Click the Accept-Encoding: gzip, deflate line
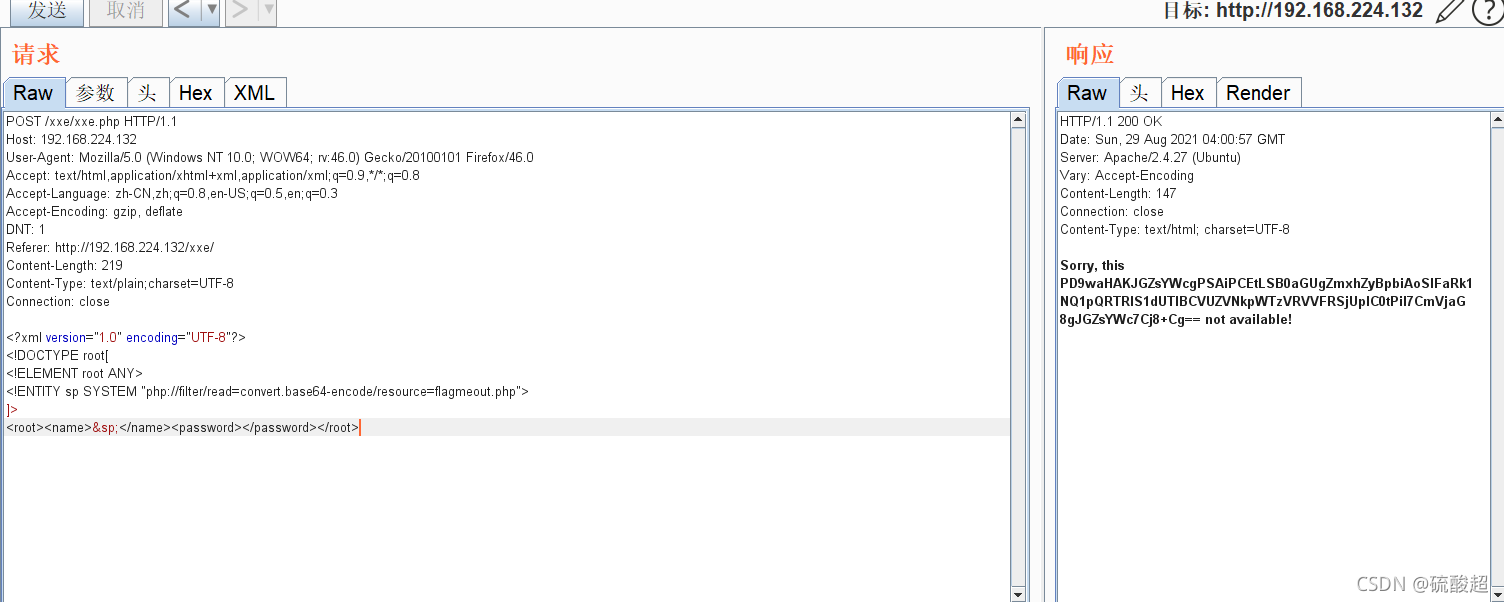Viewport: 1504px width, 602px height. click(95, 211)
